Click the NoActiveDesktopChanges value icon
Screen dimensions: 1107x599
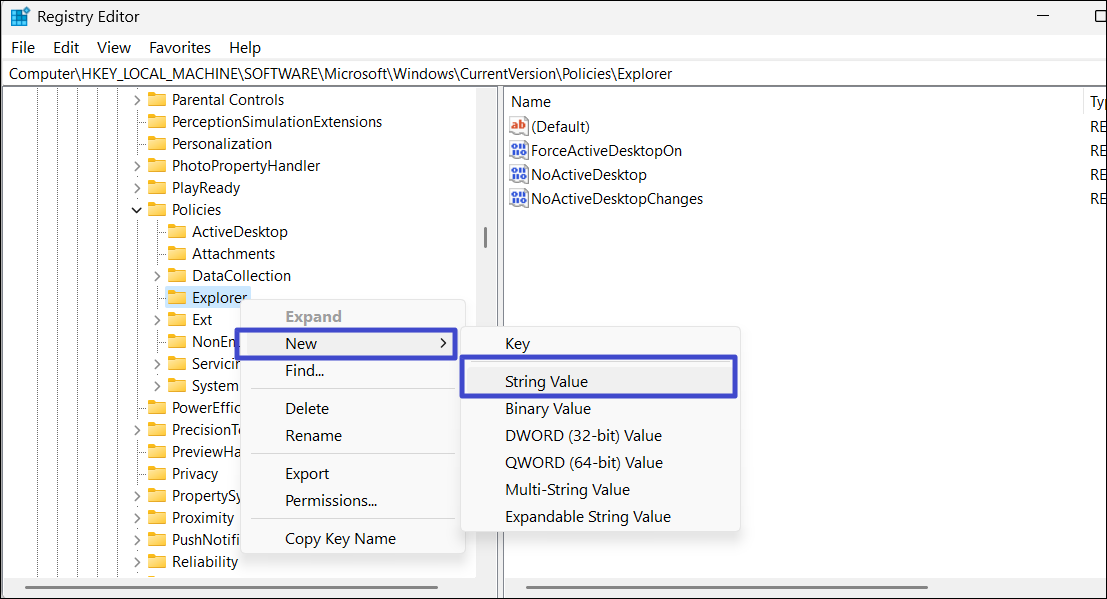(x=518, y=198)
